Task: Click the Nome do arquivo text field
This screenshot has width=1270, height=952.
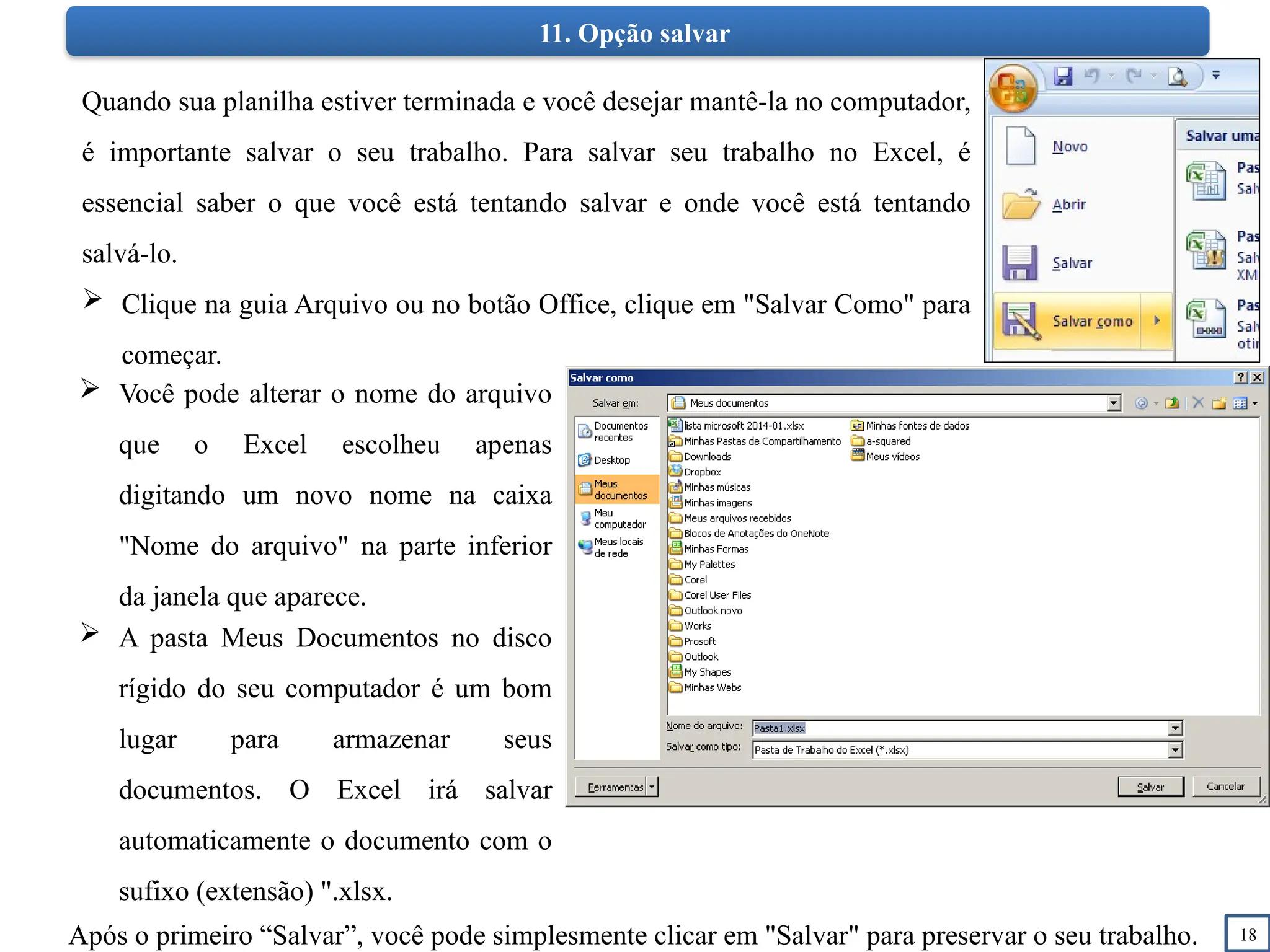Action: (960, 728)
